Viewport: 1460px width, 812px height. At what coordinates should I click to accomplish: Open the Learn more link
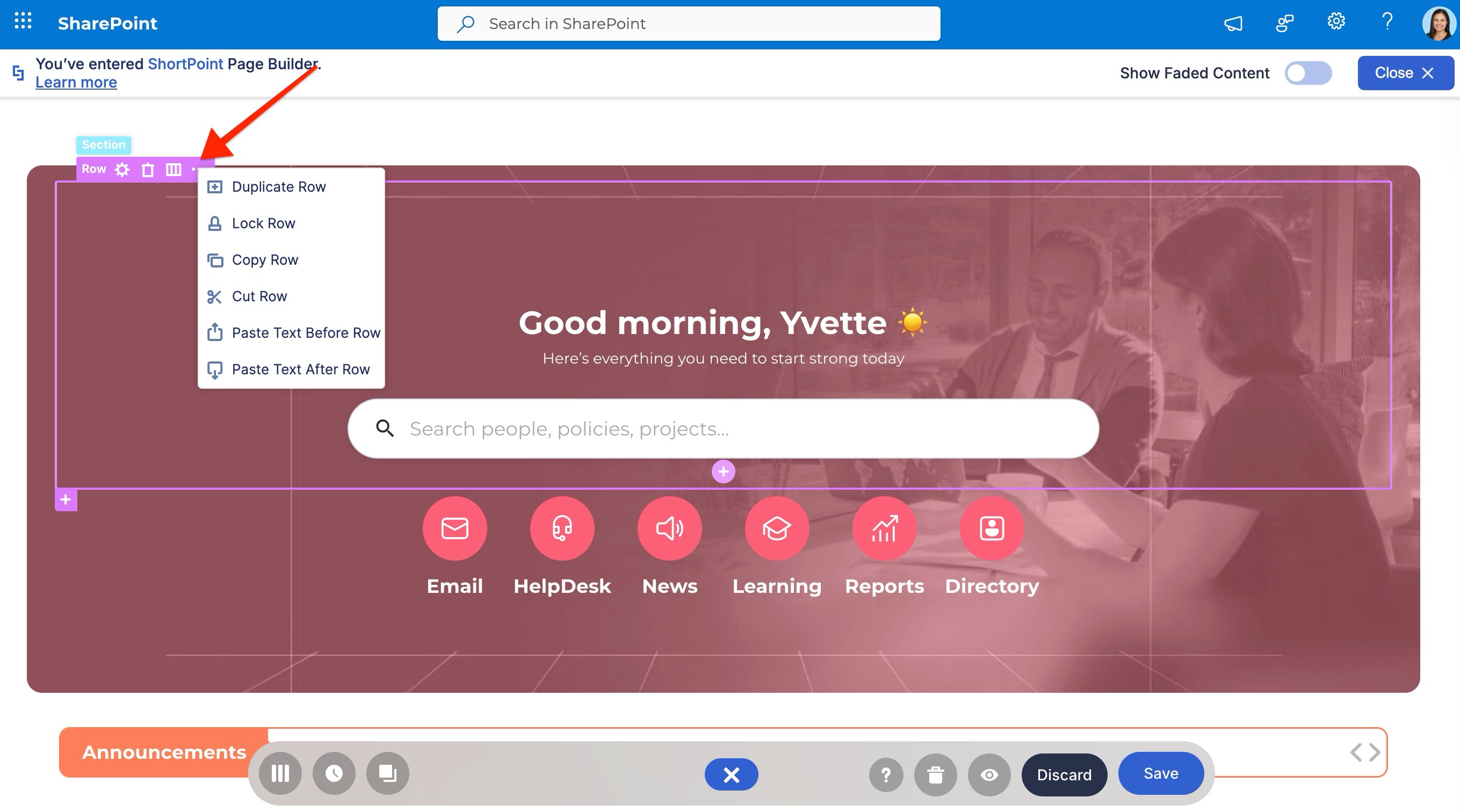click(x=76, y=83)
